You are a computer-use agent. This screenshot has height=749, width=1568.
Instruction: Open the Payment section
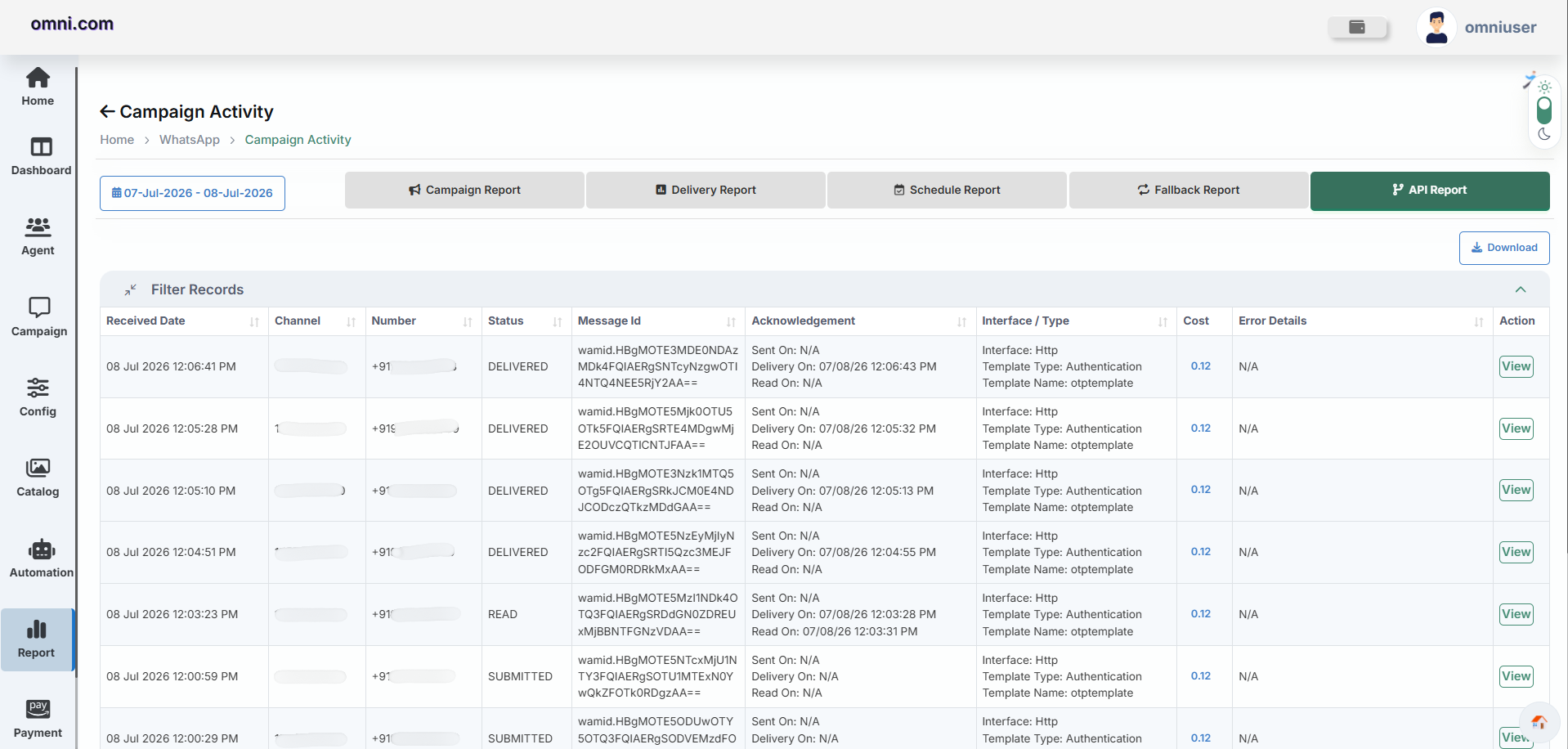(38, 719)
